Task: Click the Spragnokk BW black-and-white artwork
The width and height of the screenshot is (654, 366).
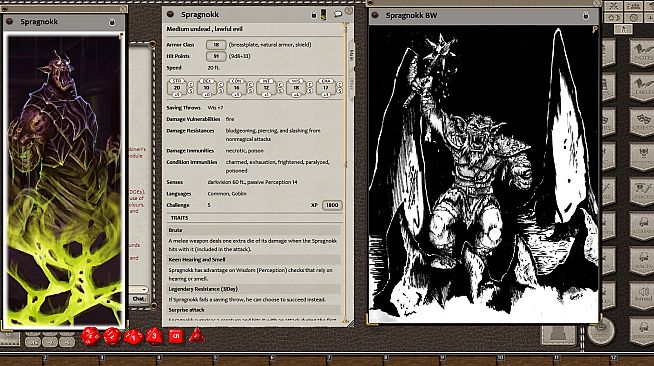Action: [484, 173]
